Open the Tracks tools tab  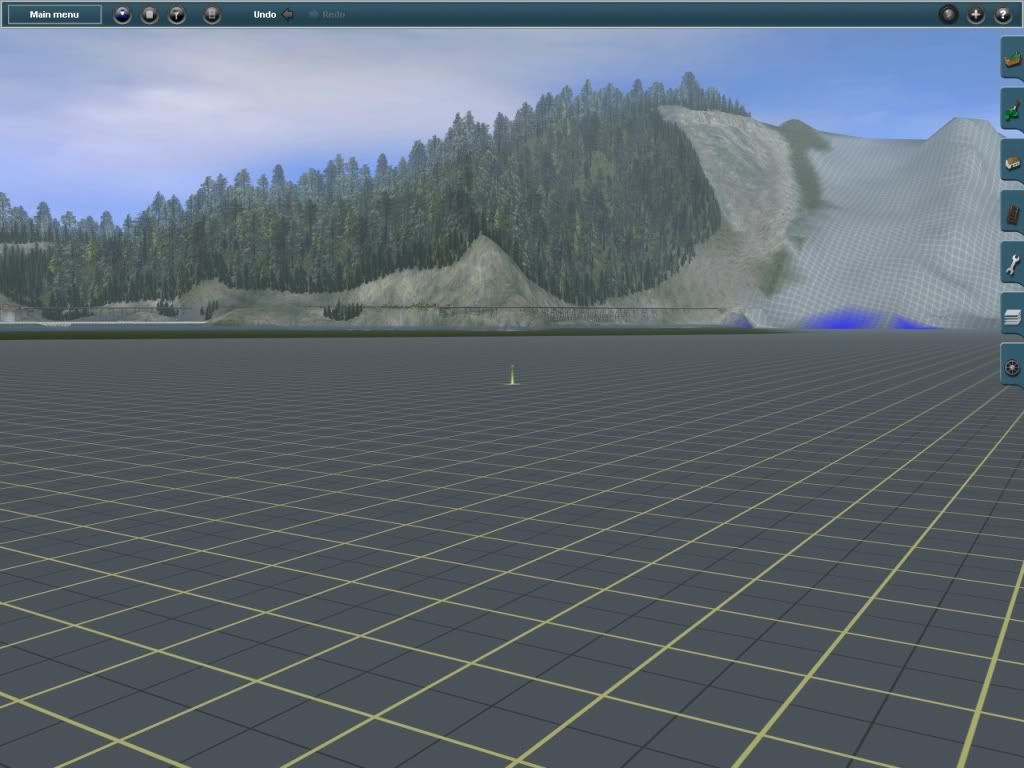coord(1012,213)
